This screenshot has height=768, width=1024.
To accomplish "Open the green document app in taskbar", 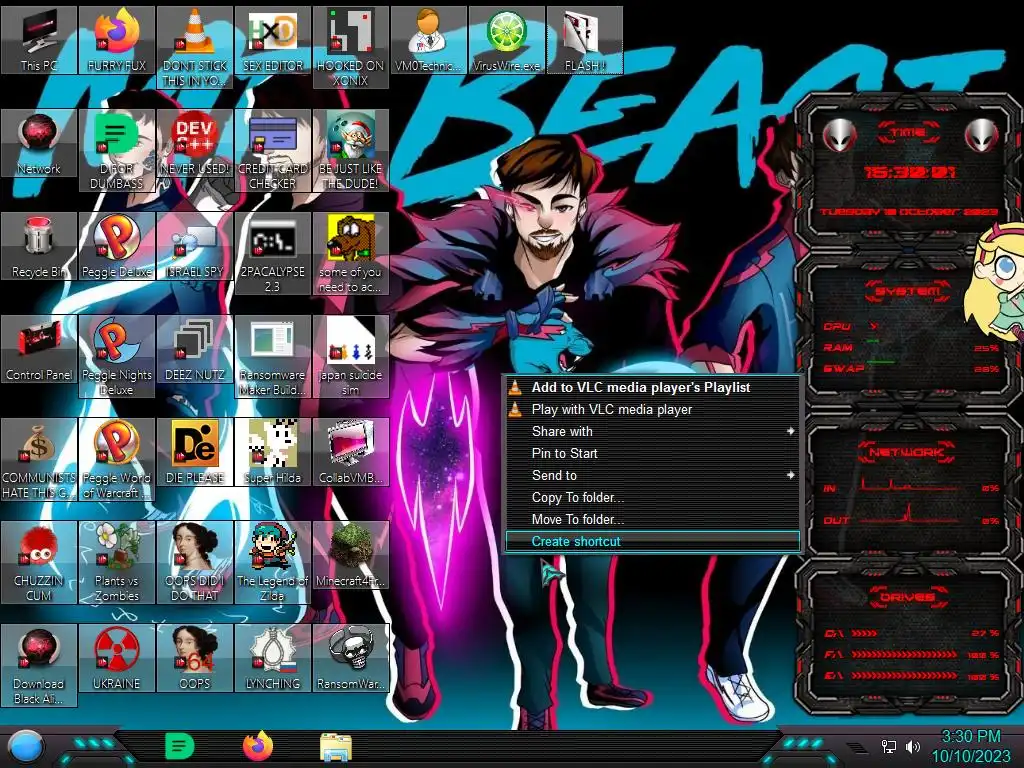I will pyautogui.click(x=179, y=746).
